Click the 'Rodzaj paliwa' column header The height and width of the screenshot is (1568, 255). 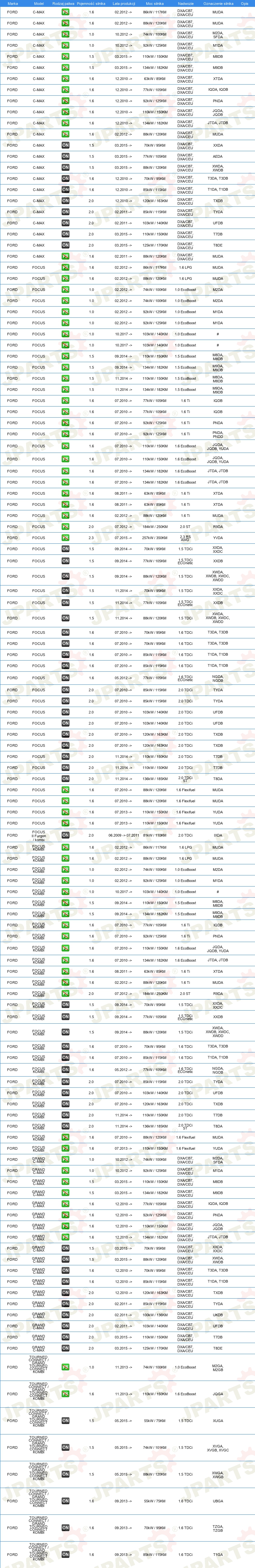pyautogui.click(x=63, y=4)
